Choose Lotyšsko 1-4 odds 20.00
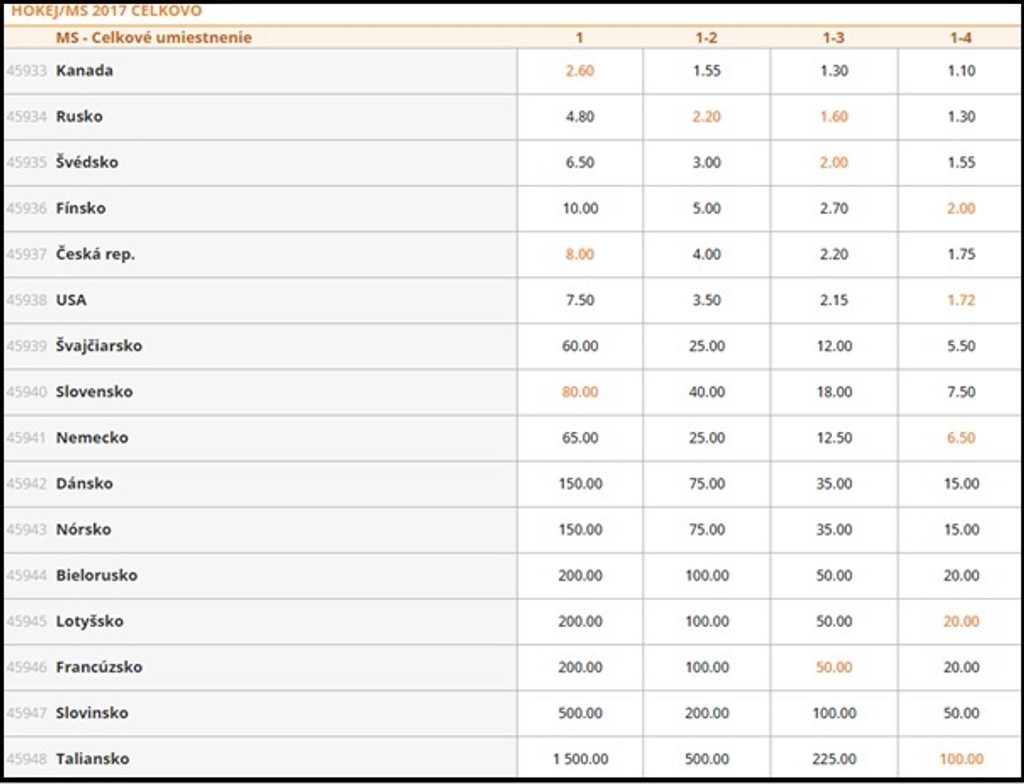 click(x=960, y=621)
